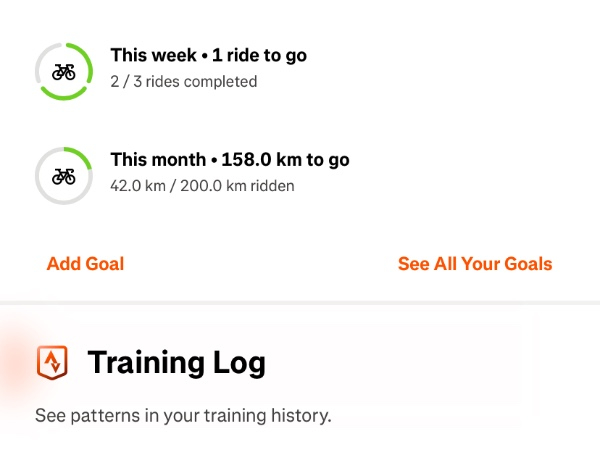Select the monthly distance progress ring
Image resolution: width=600 pixels, height=450 pixels.
tap(64, 176)
